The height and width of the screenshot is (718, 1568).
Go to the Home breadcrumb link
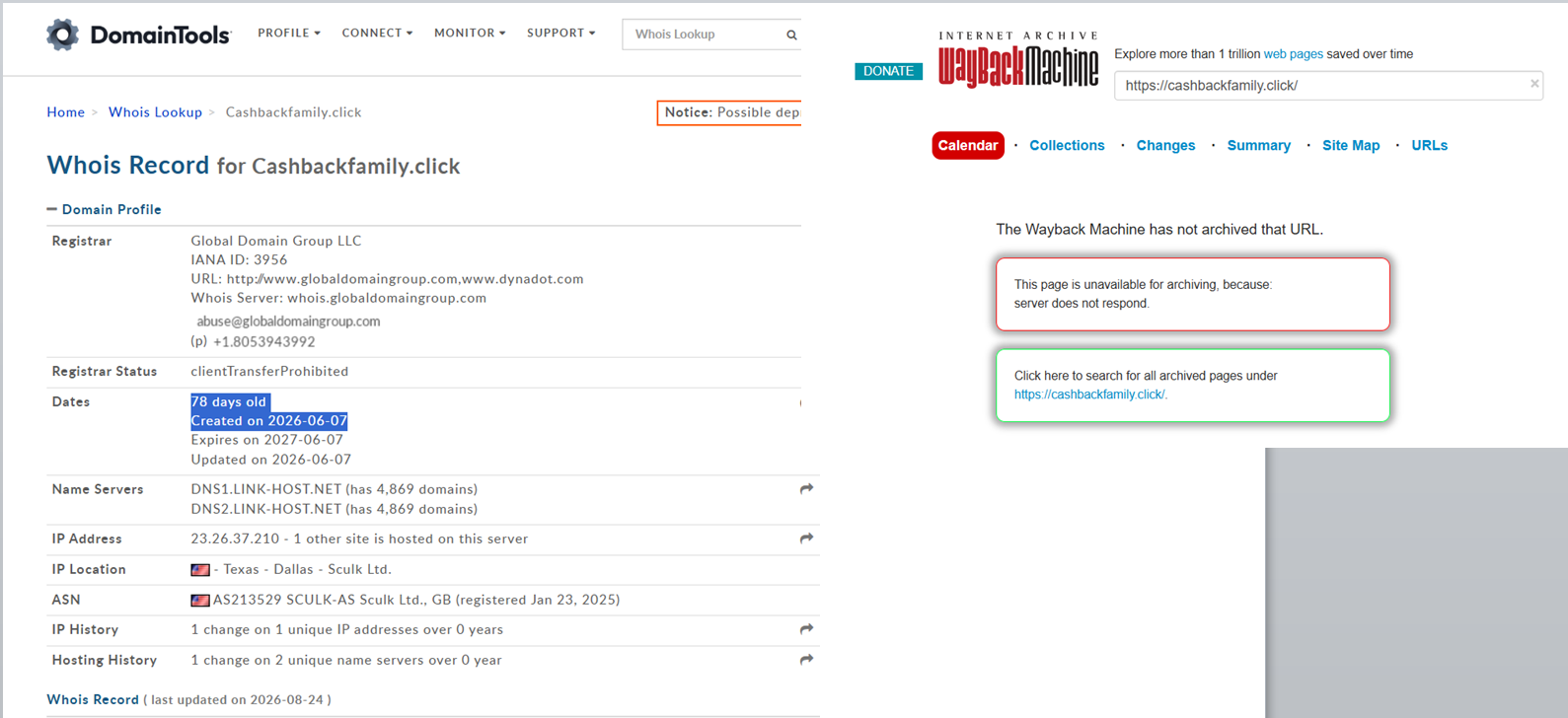pyautogui.click(x=66, y=112)
